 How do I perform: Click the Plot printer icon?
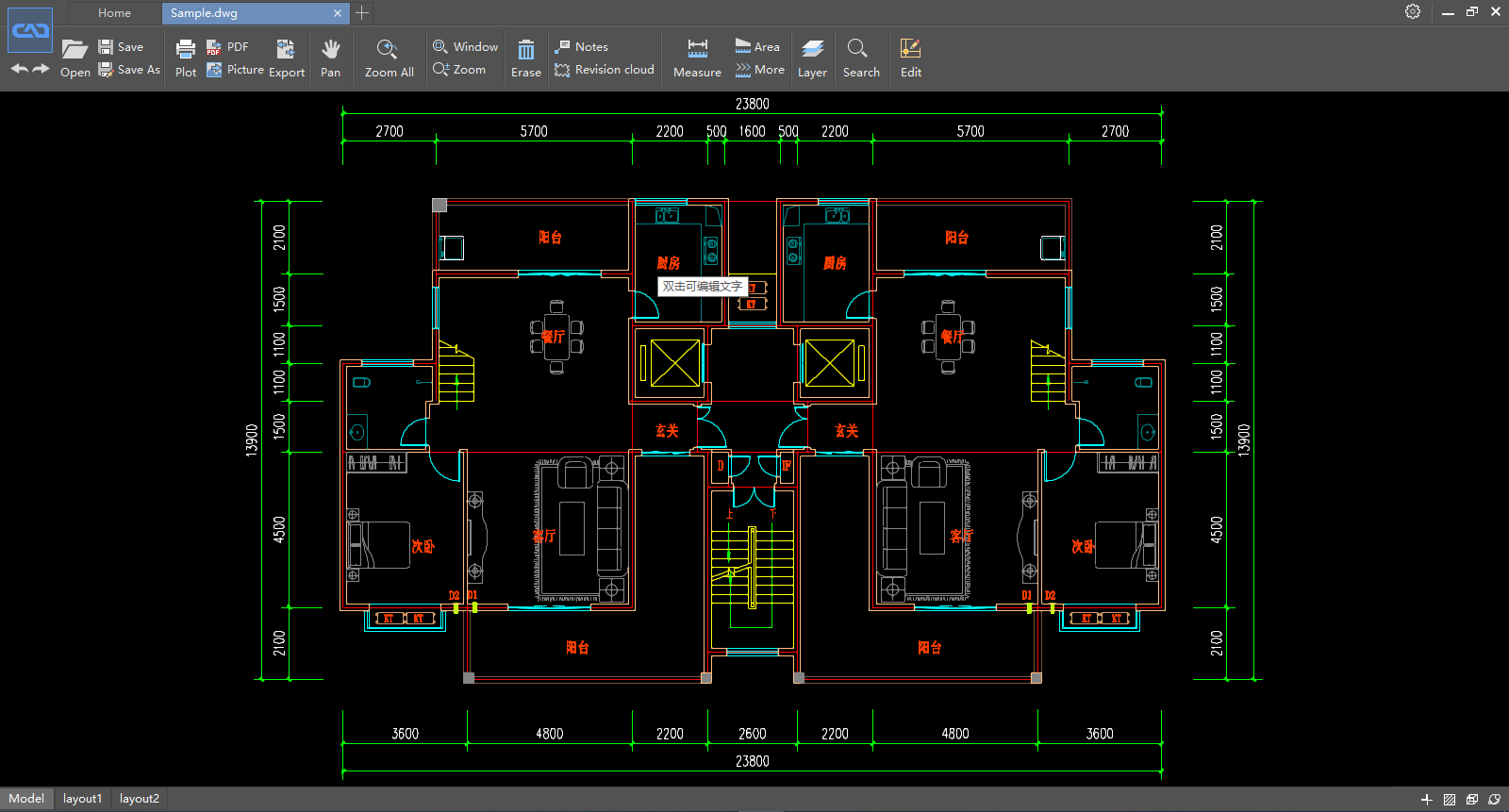186,50
